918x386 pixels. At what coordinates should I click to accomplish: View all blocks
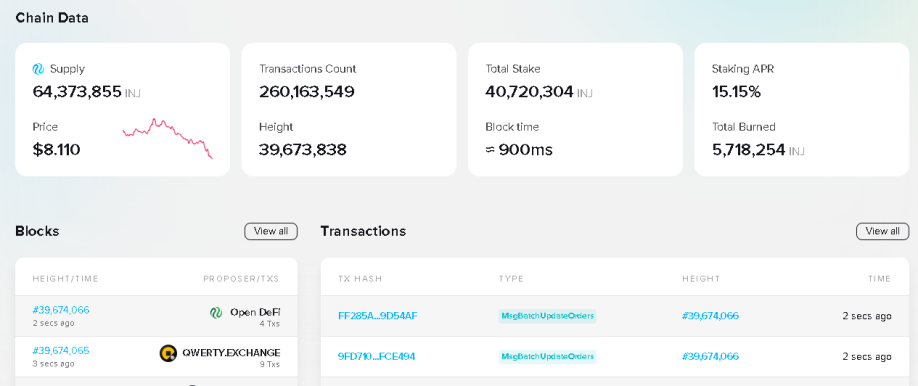tap(271, 231)
